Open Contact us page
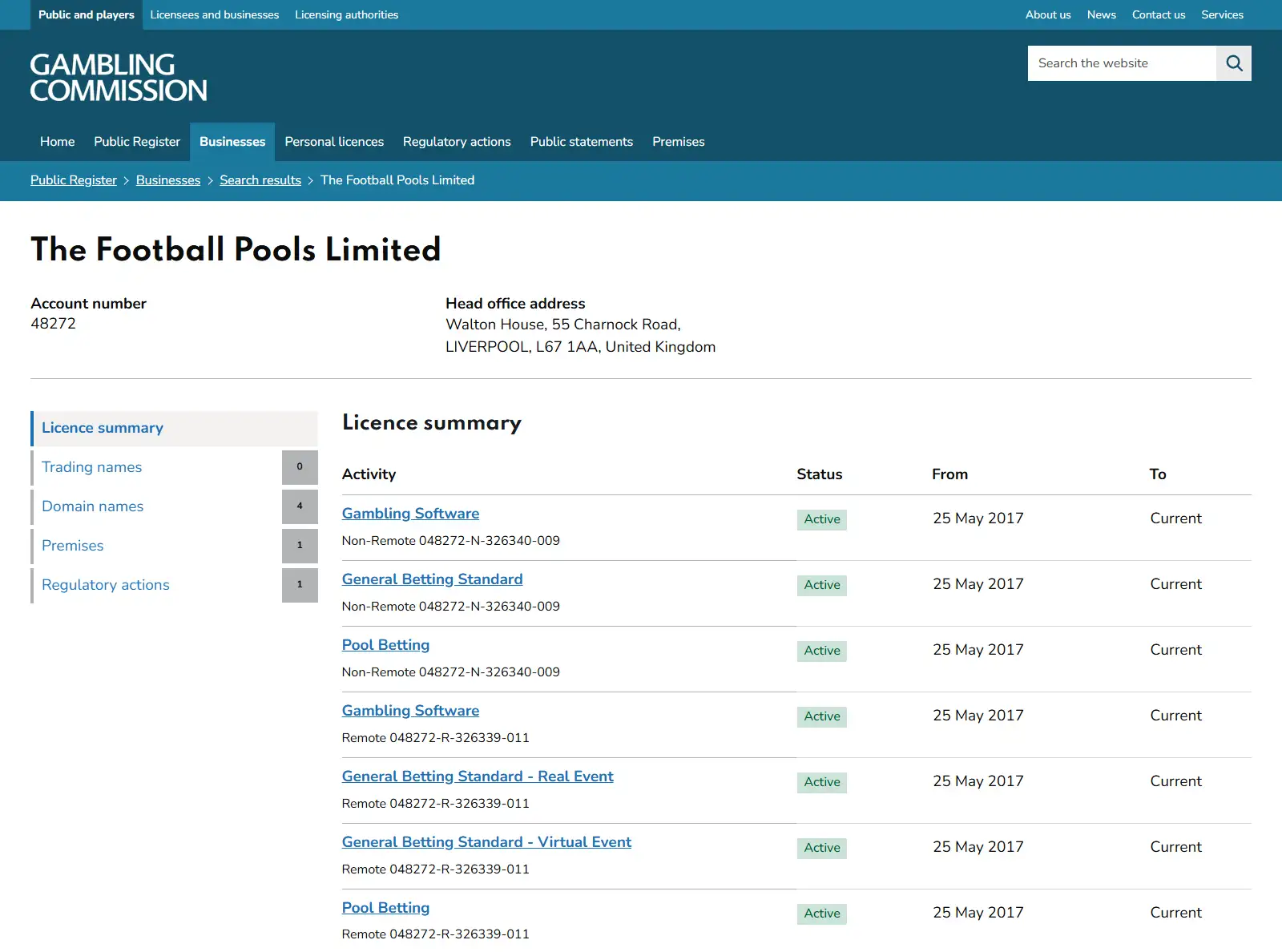Viewport: 1282px width, 952px height. click(x=1159, y=14)
